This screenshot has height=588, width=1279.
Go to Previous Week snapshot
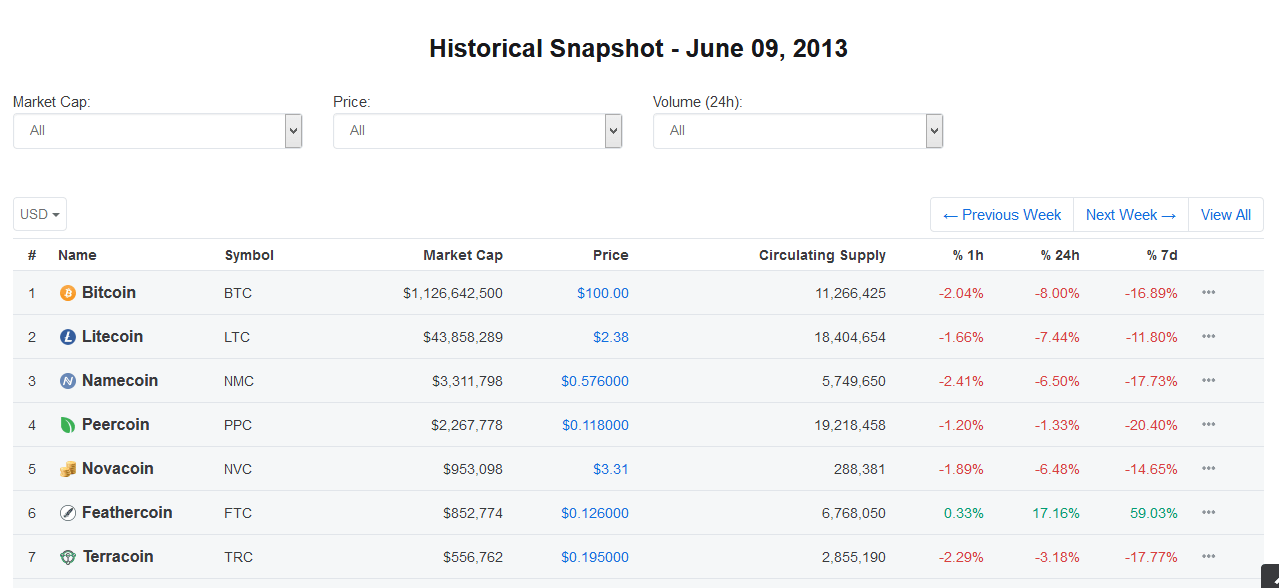(1001, 215)
